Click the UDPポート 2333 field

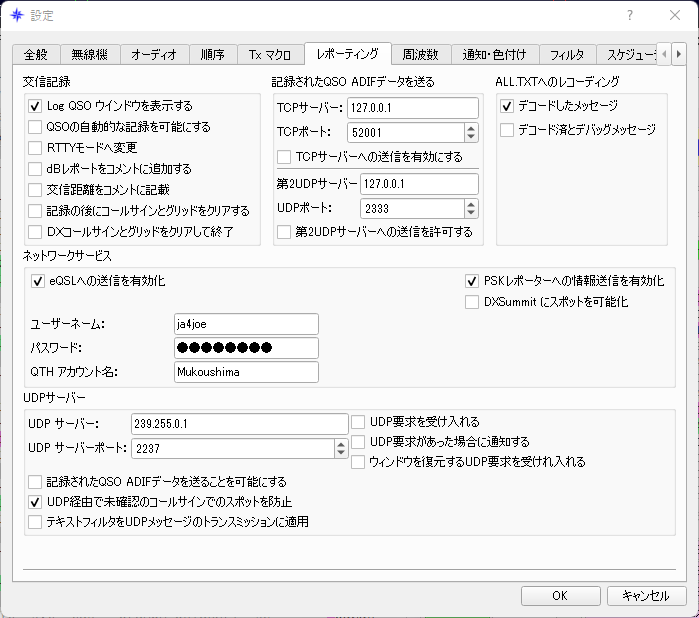[x=412, y=209]
